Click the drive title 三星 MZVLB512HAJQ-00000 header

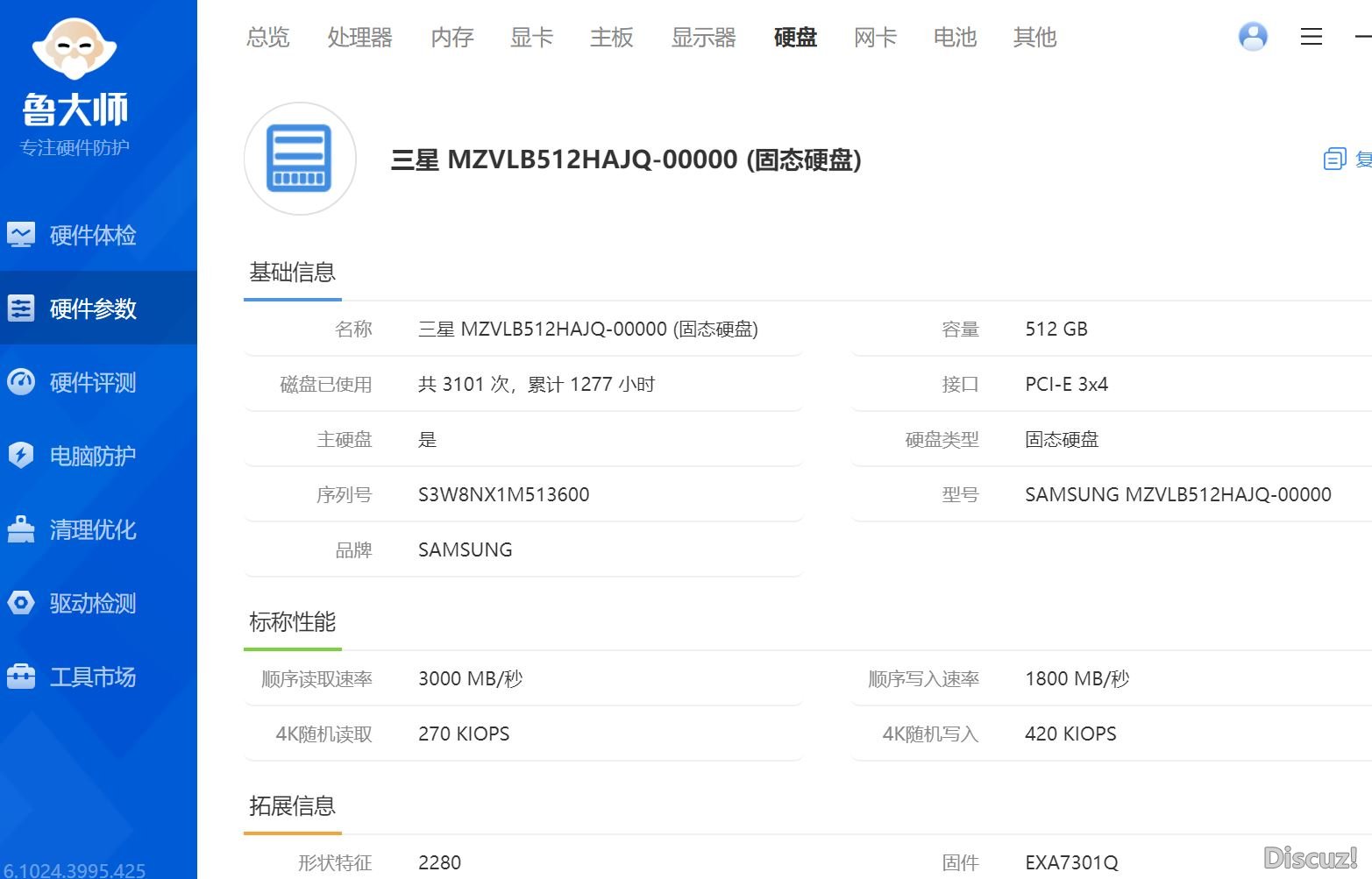[x=626, y=159]
